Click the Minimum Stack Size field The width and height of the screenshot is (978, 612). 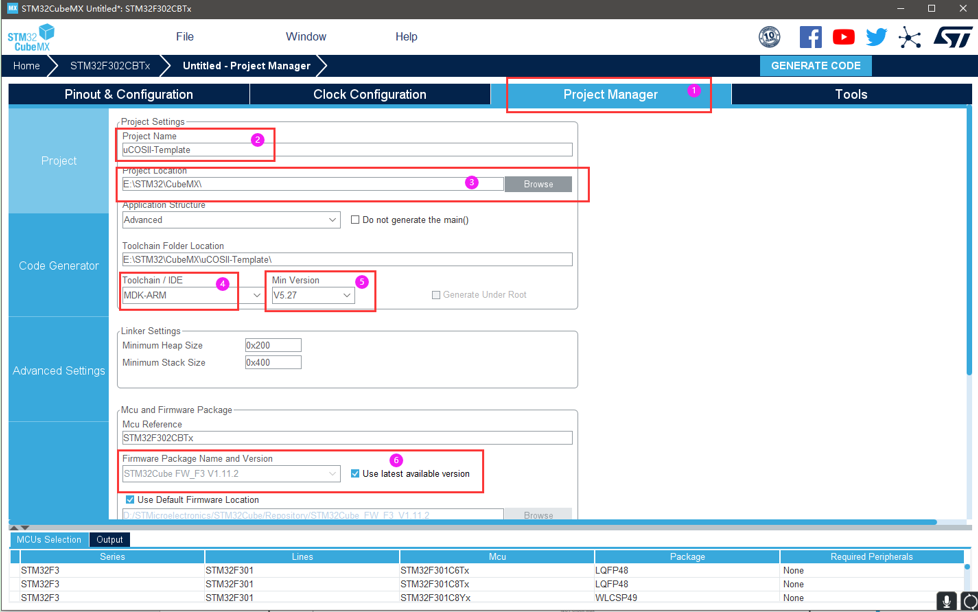point(273,362)
